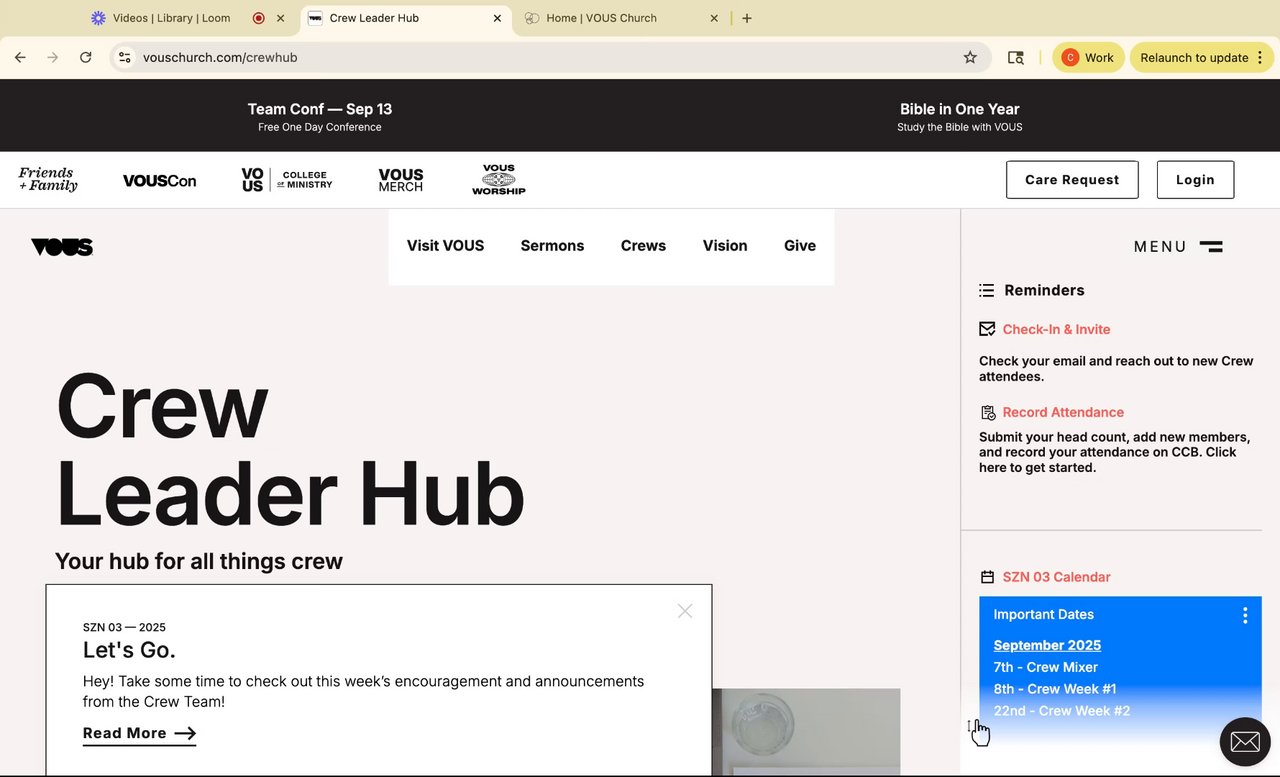Click the Loom recording indicator icon
The width and height of the screenshot is (1280, 777).
[x=258, y=18]
